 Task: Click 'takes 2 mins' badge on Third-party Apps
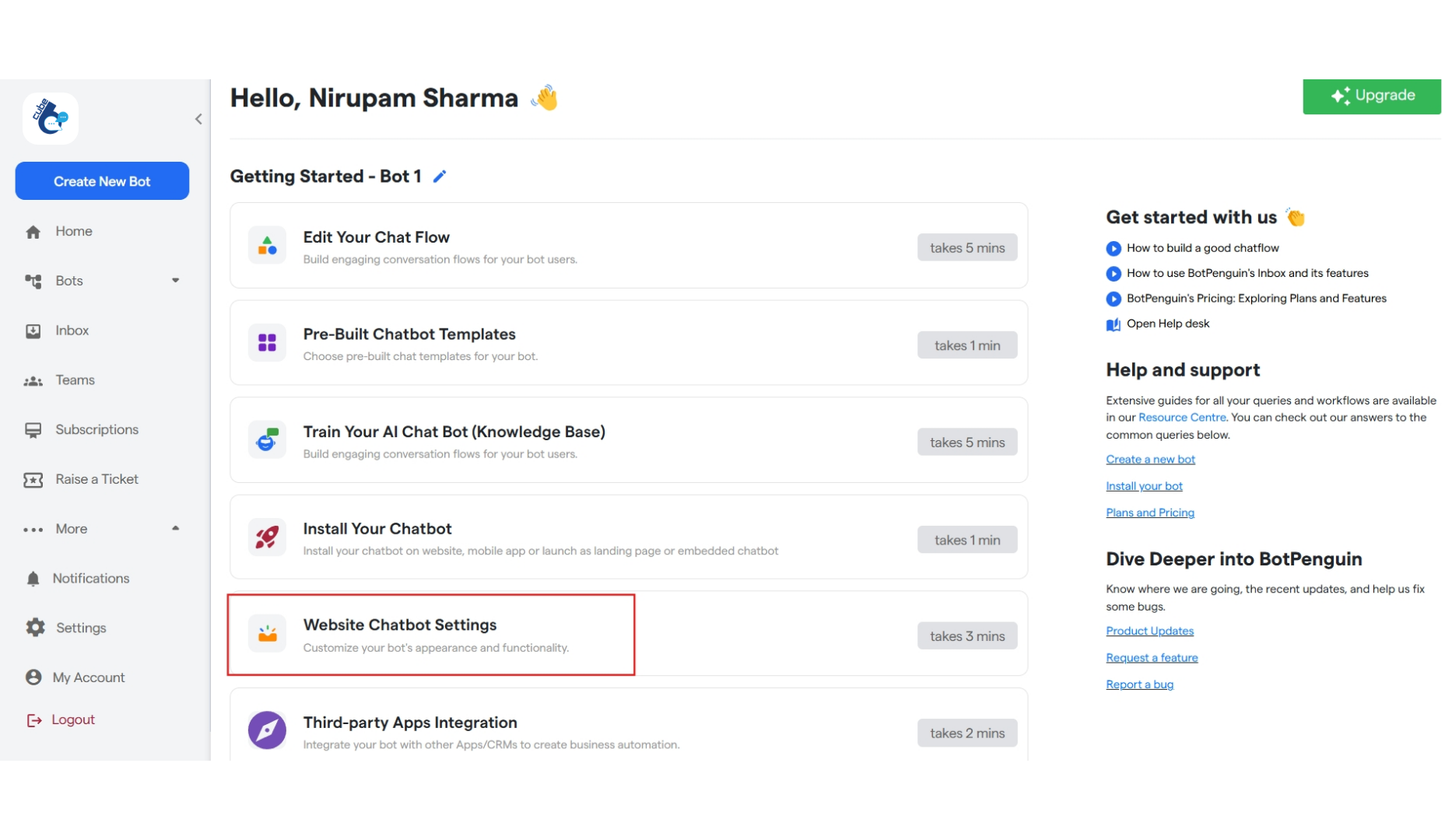click(967, 733)
